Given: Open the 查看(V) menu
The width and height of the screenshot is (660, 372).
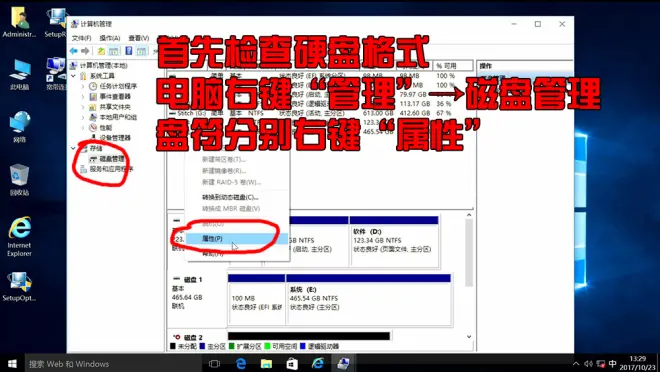Looking at the screenshot, I should pyautogui.click(x=139, y=38).
